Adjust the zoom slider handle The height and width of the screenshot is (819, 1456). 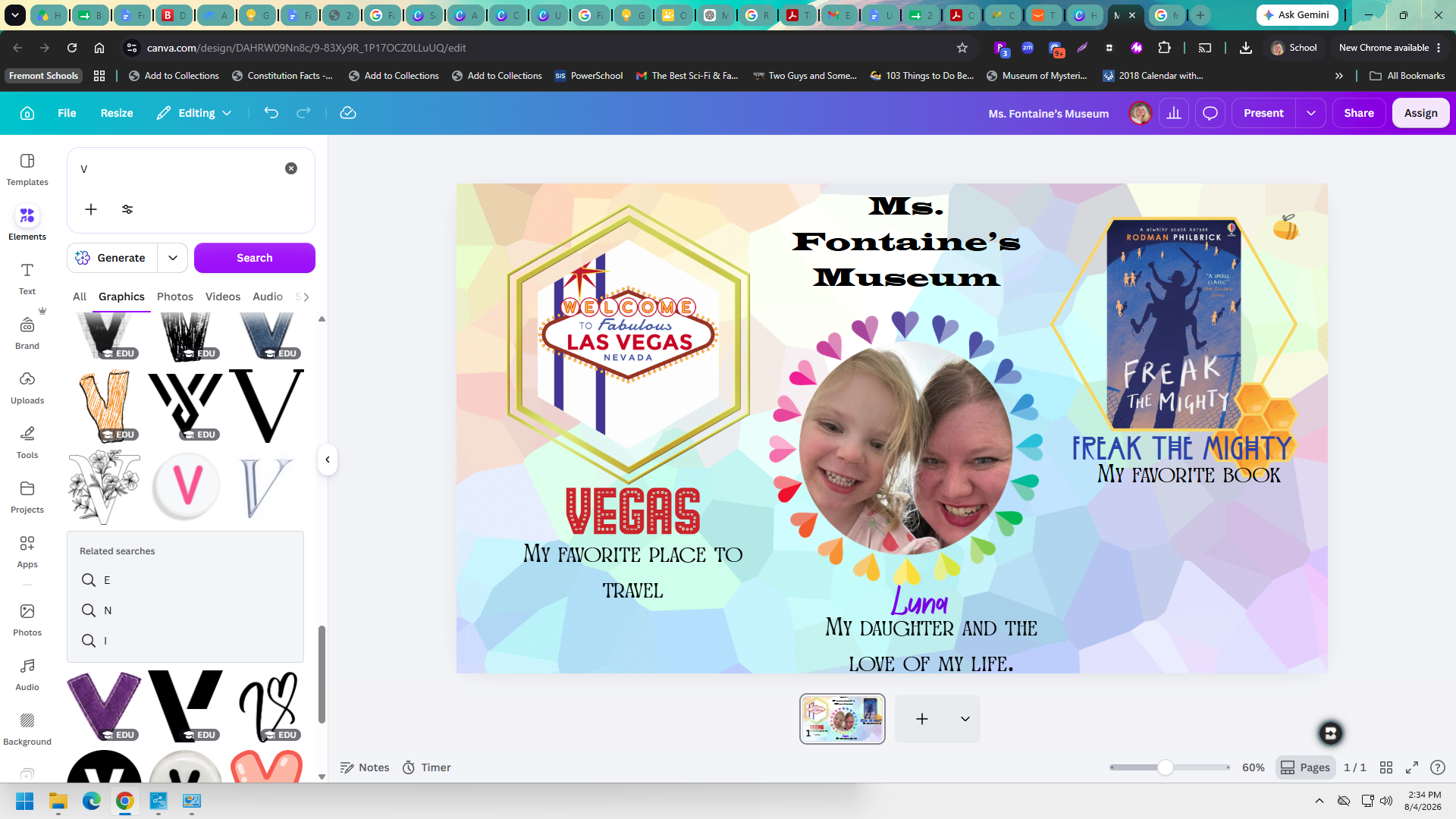click(1166, 767)
